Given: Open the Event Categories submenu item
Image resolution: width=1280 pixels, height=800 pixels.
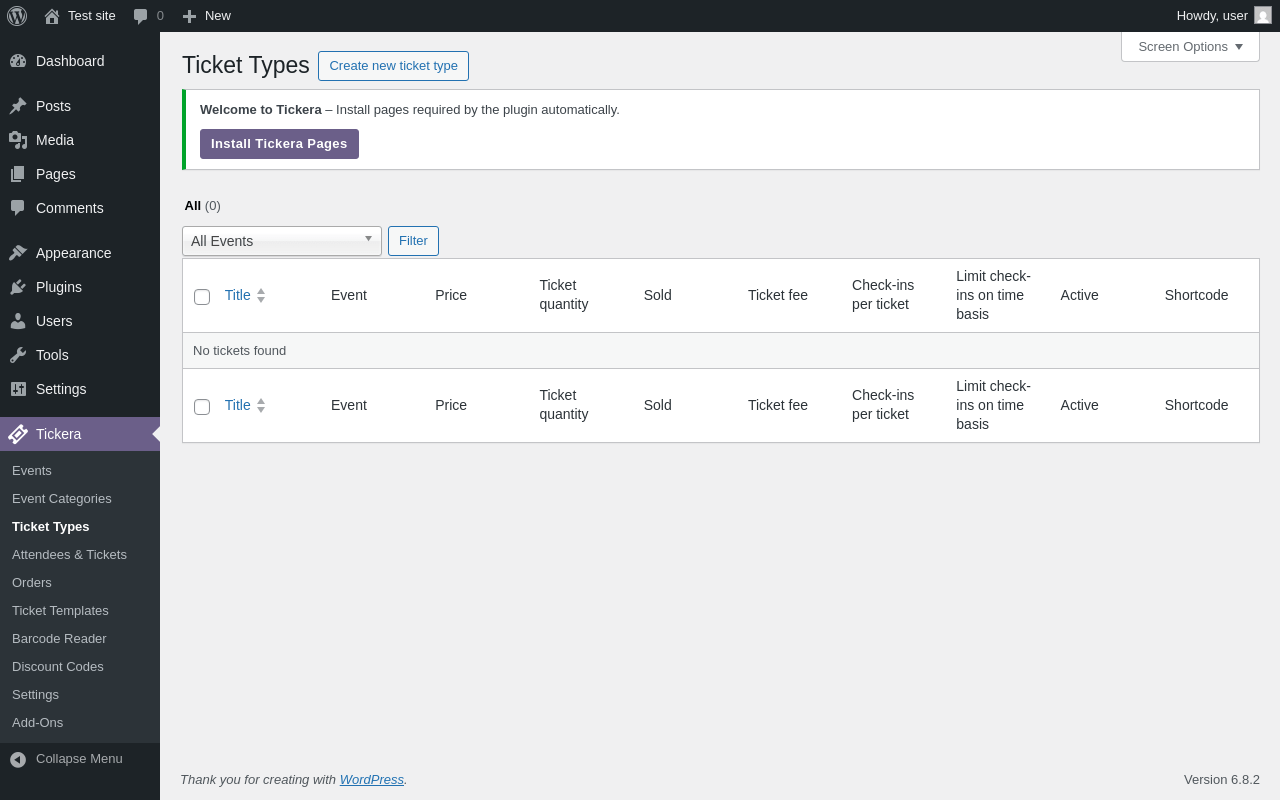Looking at the screenshot, I should pos(62,498).
